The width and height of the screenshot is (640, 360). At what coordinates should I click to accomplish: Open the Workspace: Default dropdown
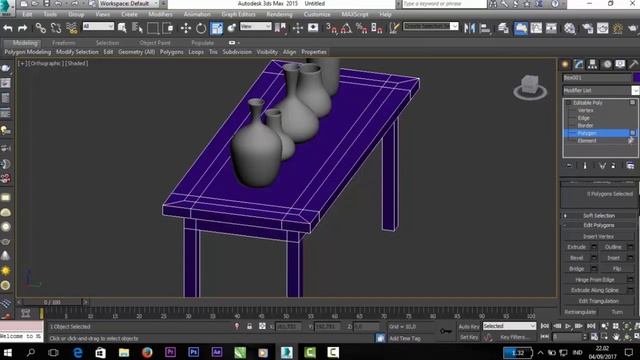point(129,4)
